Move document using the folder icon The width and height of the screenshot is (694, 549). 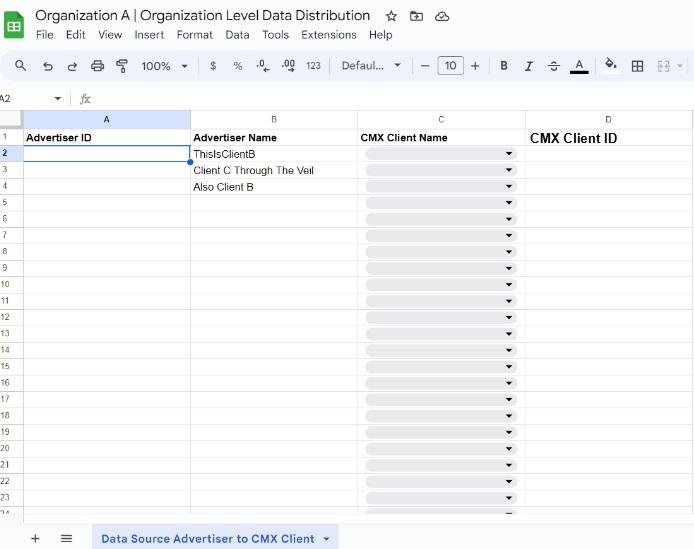click(x=416, y=17)
